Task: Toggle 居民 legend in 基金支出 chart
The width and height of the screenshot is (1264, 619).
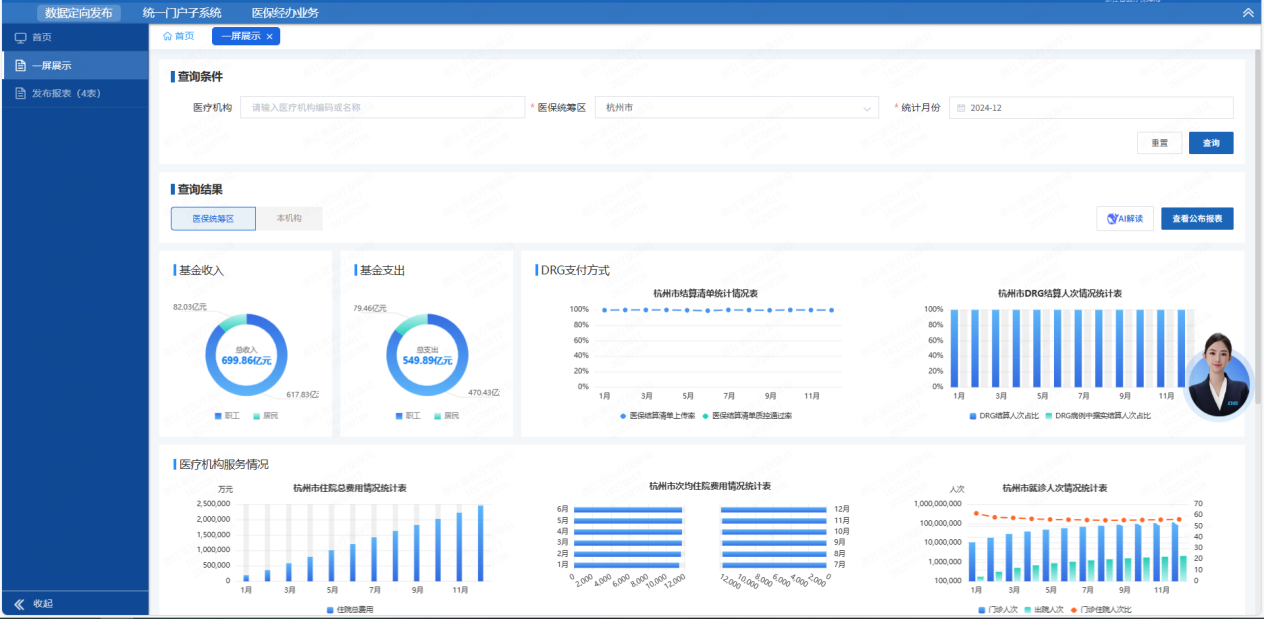Action: pyautogui.click(x=447, y=415)
